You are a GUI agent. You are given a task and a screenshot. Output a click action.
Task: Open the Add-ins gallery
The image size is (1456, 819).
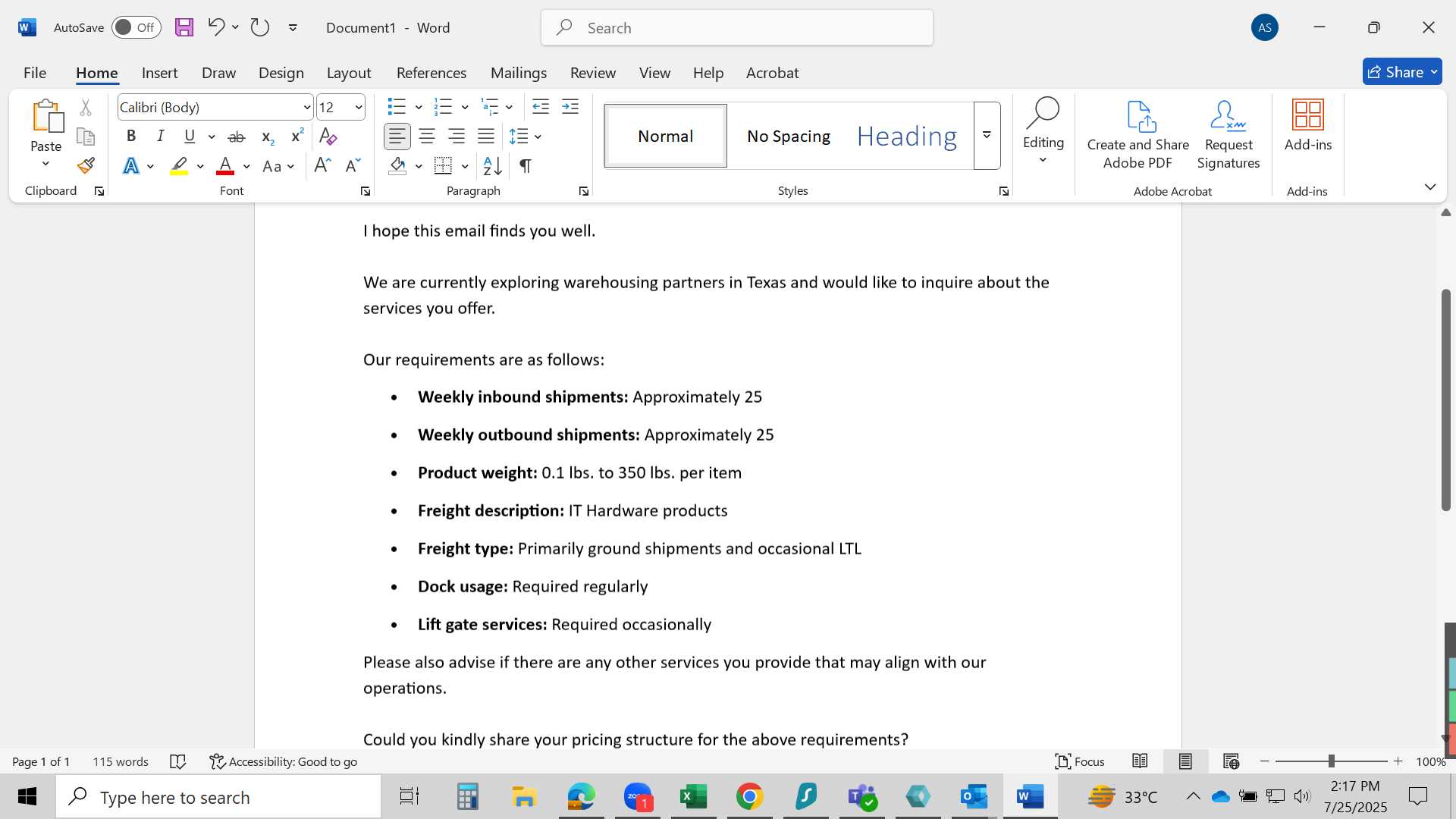coord(1308,126)
